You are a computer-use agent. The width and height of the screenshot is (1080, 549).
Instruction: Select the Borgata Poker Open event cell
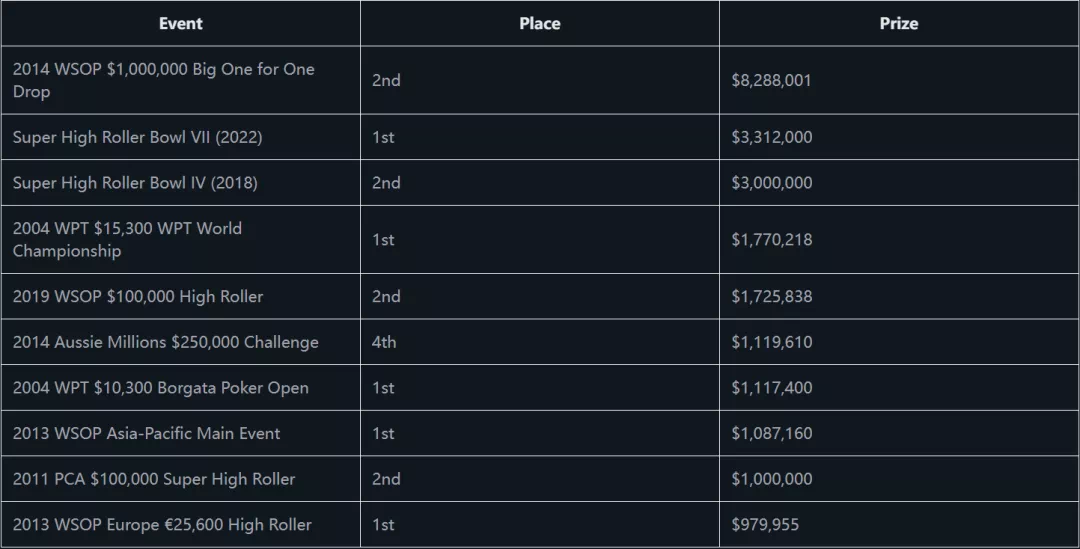coord(161,388)
